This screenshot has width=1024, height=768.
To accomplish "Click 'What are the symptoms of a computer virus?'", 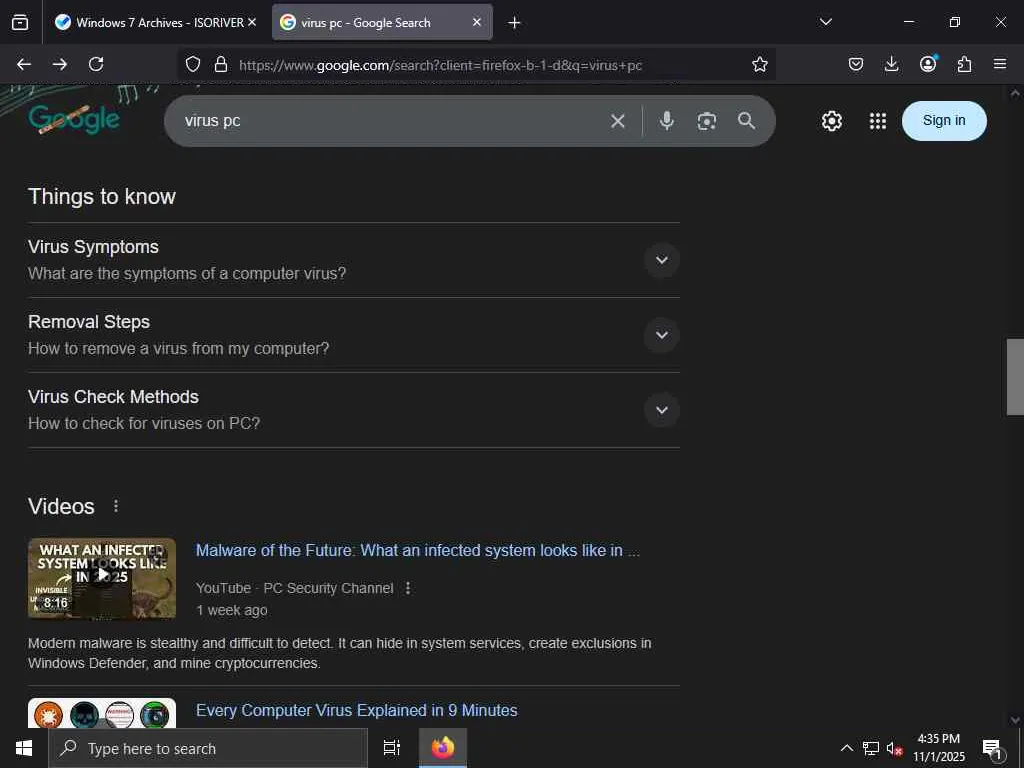I will [187, 273].
